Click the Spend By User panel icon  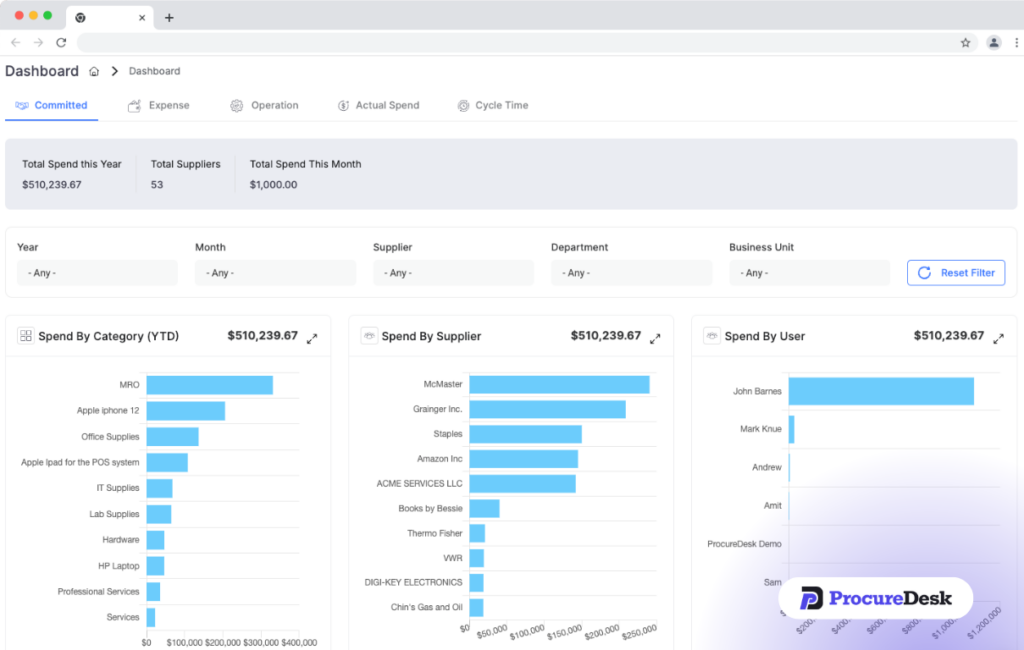pyautogui.click(x=712, y=336)
